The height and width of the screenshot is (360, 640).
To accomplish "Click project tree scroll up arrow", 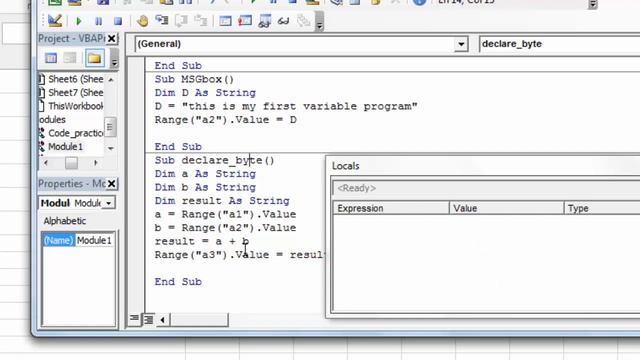I will pos(111,79).
